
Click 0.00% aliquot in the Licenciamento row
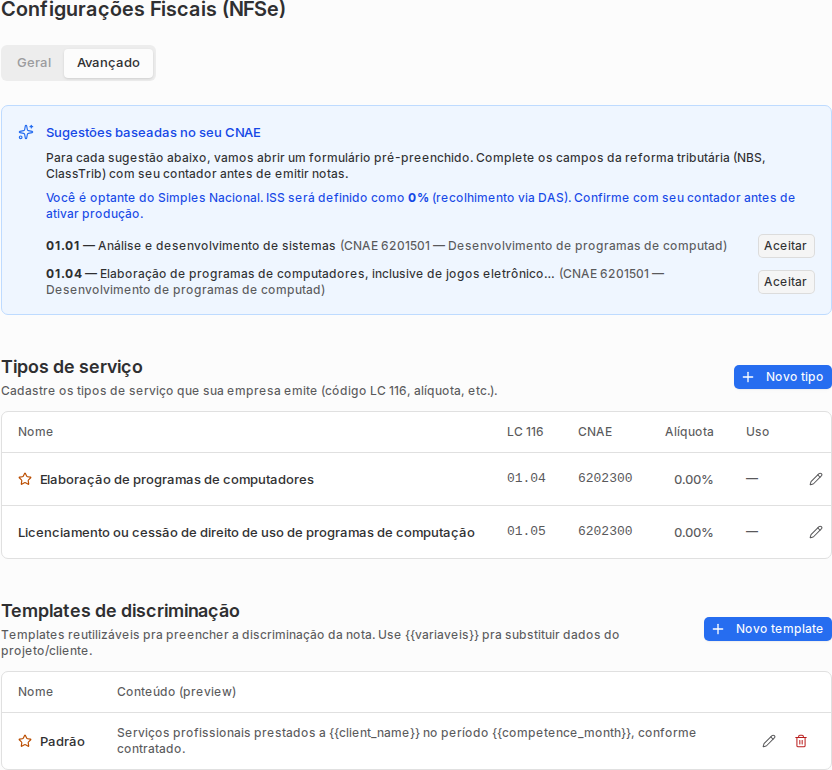[x=693, y=532]
